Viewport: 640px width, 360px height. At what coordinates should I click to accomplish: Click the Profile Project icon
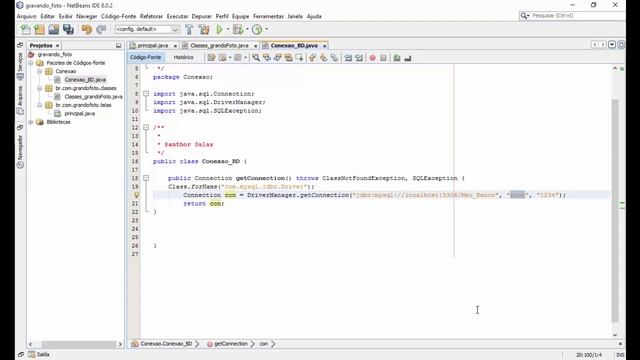tap(257, 29)
